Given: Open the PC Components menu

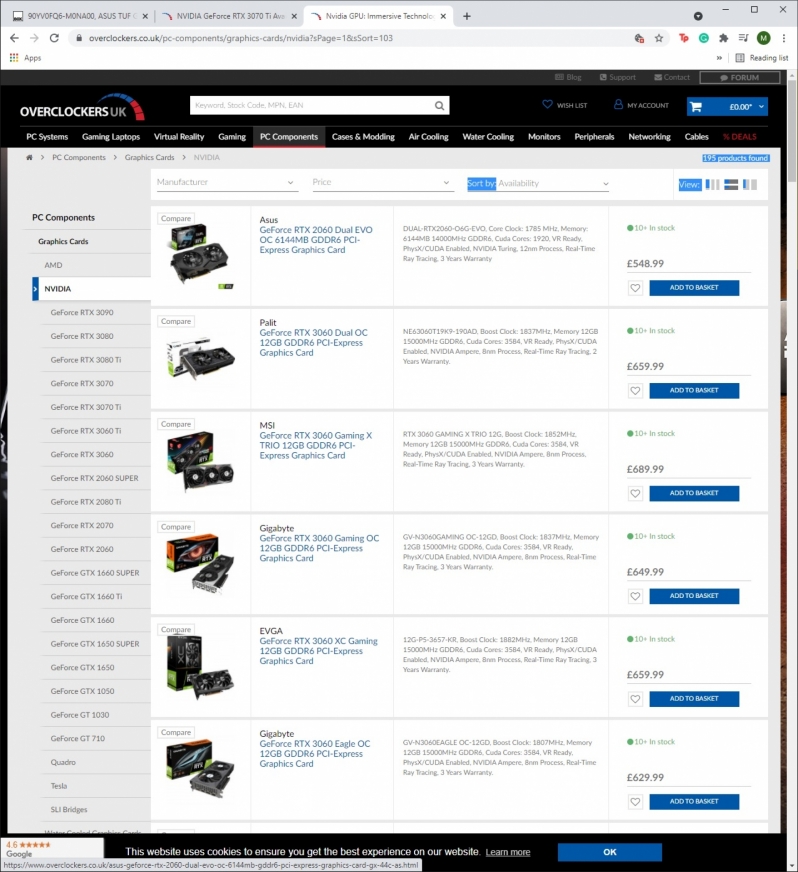Looking at the screenshot, I should tap(289, 137).
